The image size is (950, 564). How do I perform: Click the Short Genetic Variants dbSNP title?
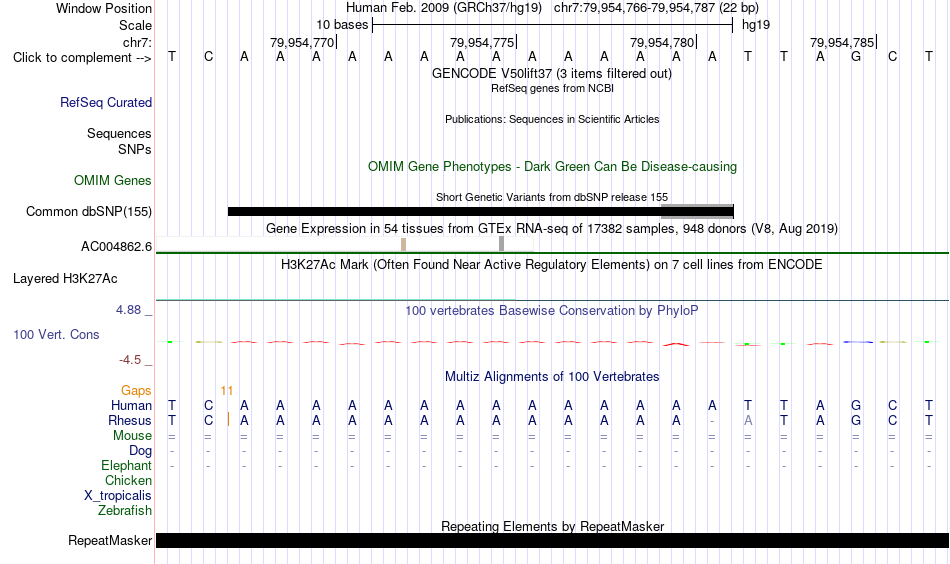coord(552,197)
